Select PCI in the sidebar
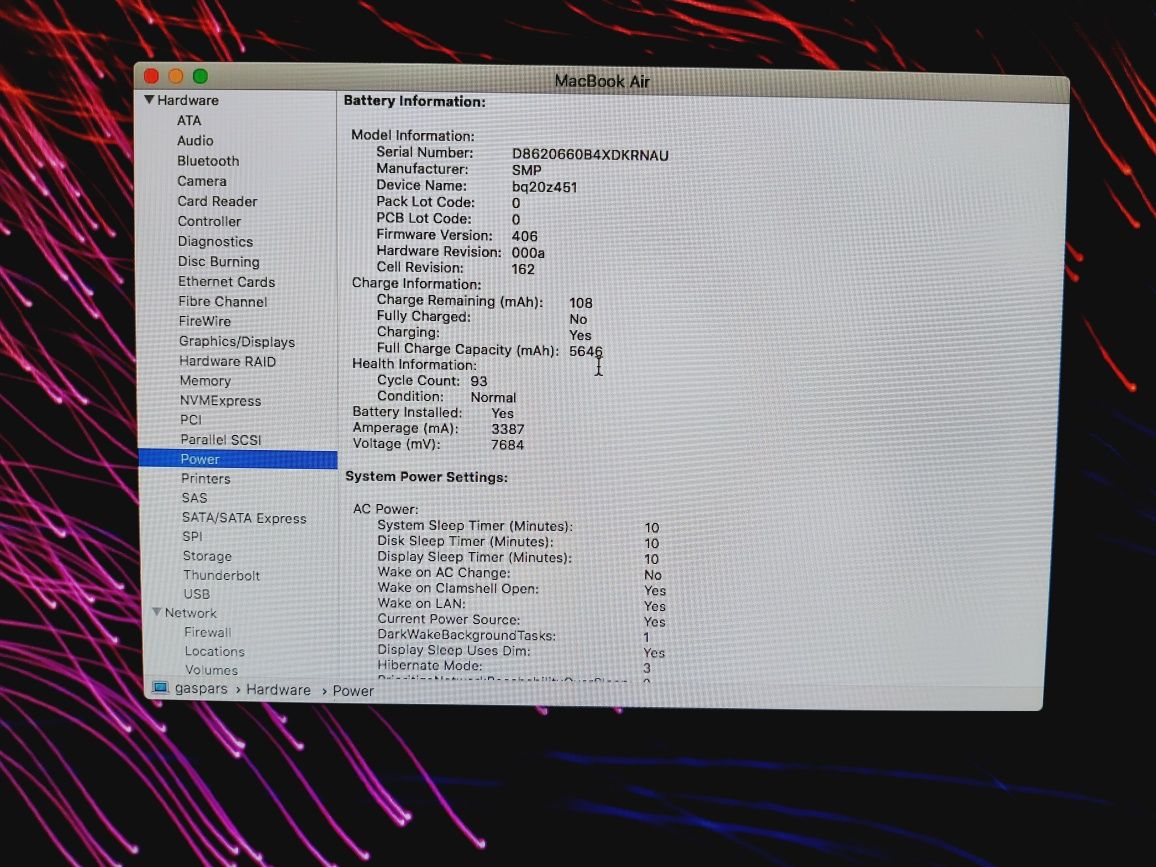 pyautogui.click(x=191, y=419)
